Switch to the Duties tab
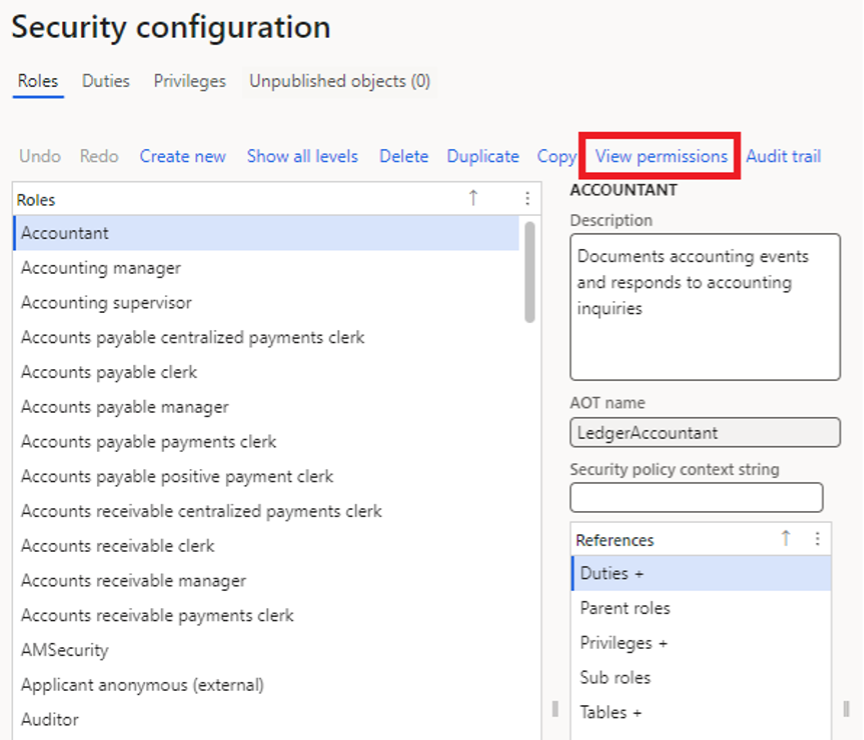Viewport: 864px width, 740px height. (105, 81)
